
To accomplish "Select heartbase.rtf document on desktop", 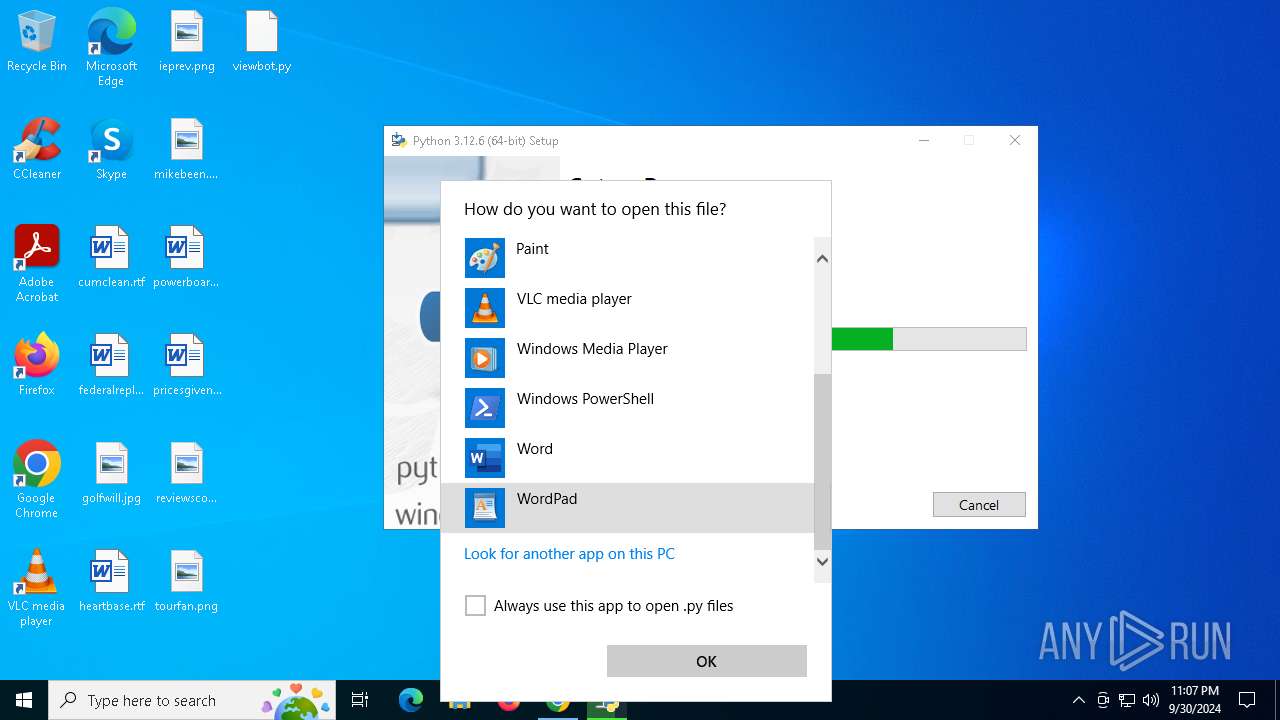I will [111, 582].
